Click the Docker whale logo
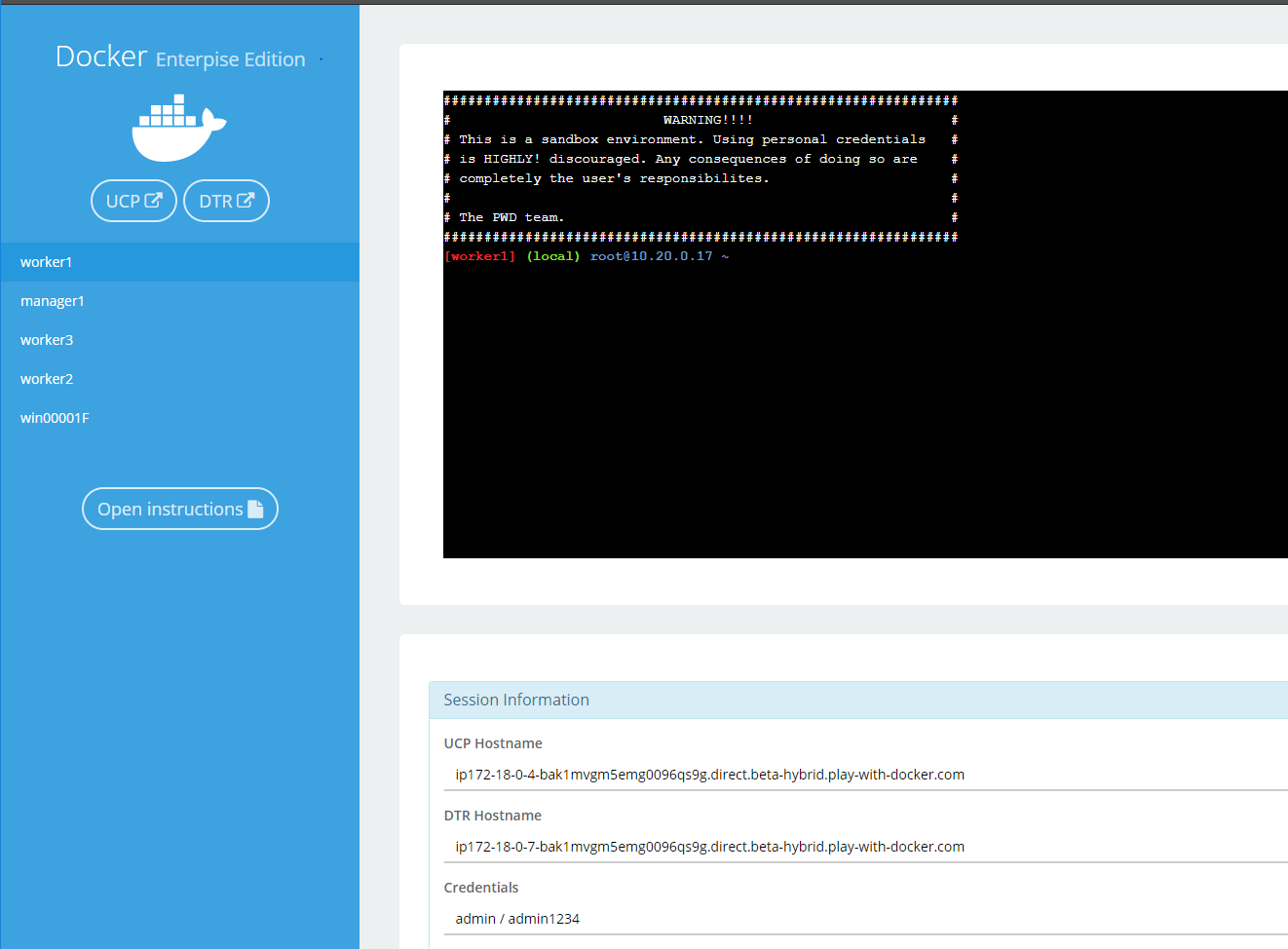 pyautogui.click(x=179, y=128)
